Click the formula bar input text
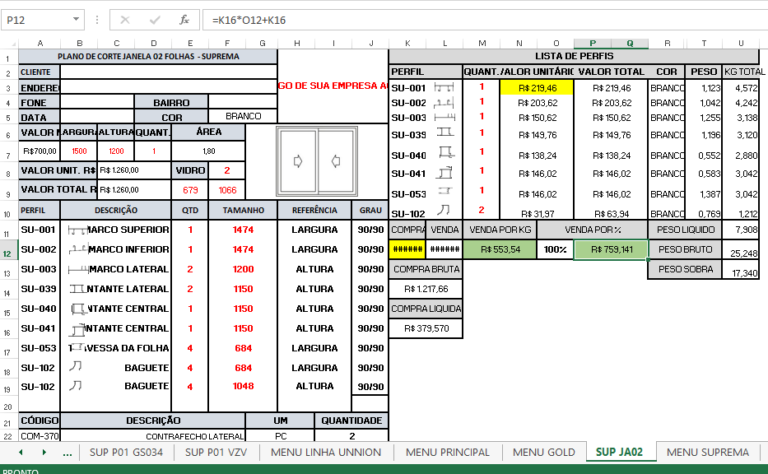 point(249,20)
